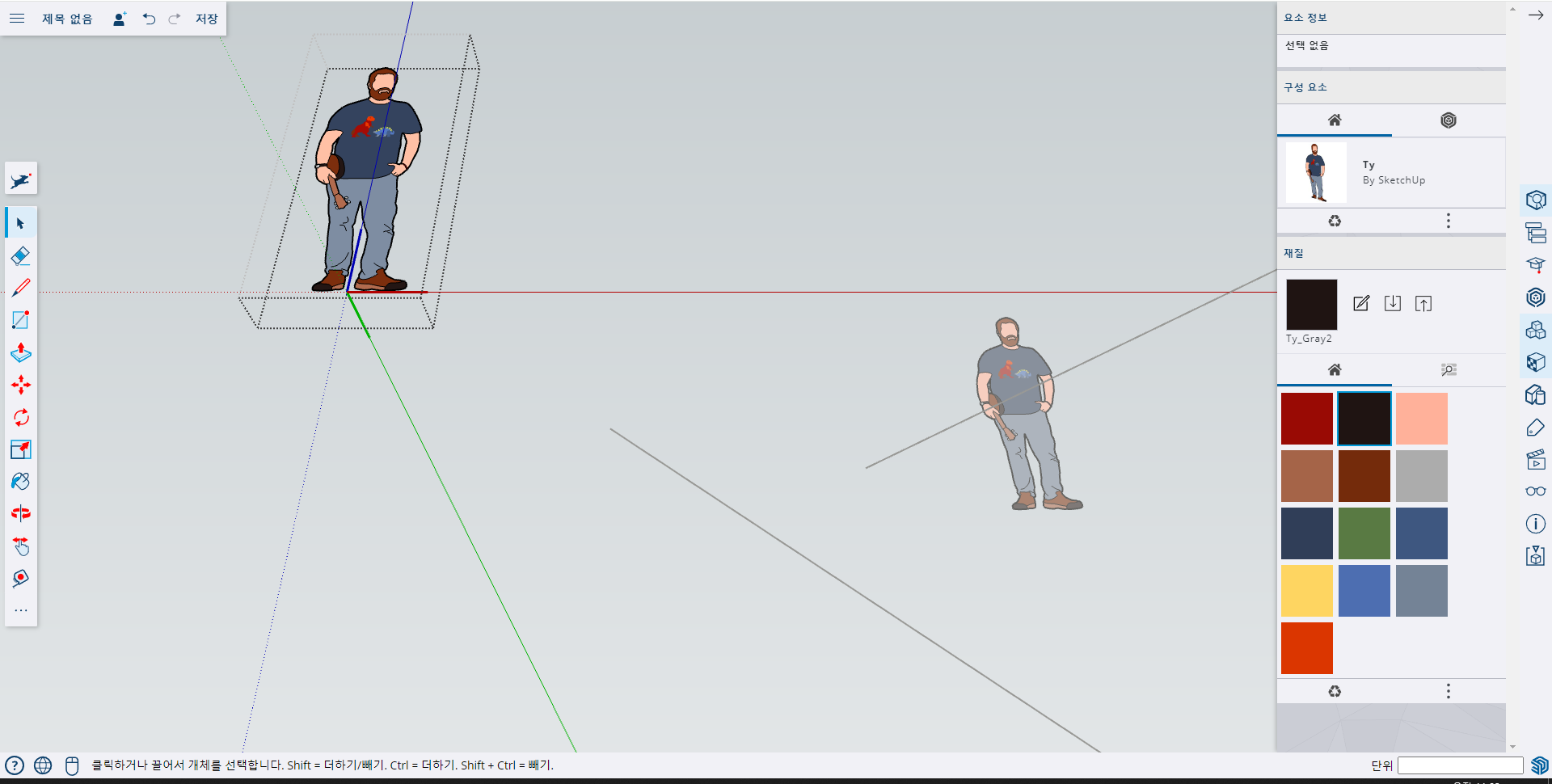Click the By SketchUp author text
Image resolution: width=1552 pixels, height=784 pixels.
point(1394,180)
